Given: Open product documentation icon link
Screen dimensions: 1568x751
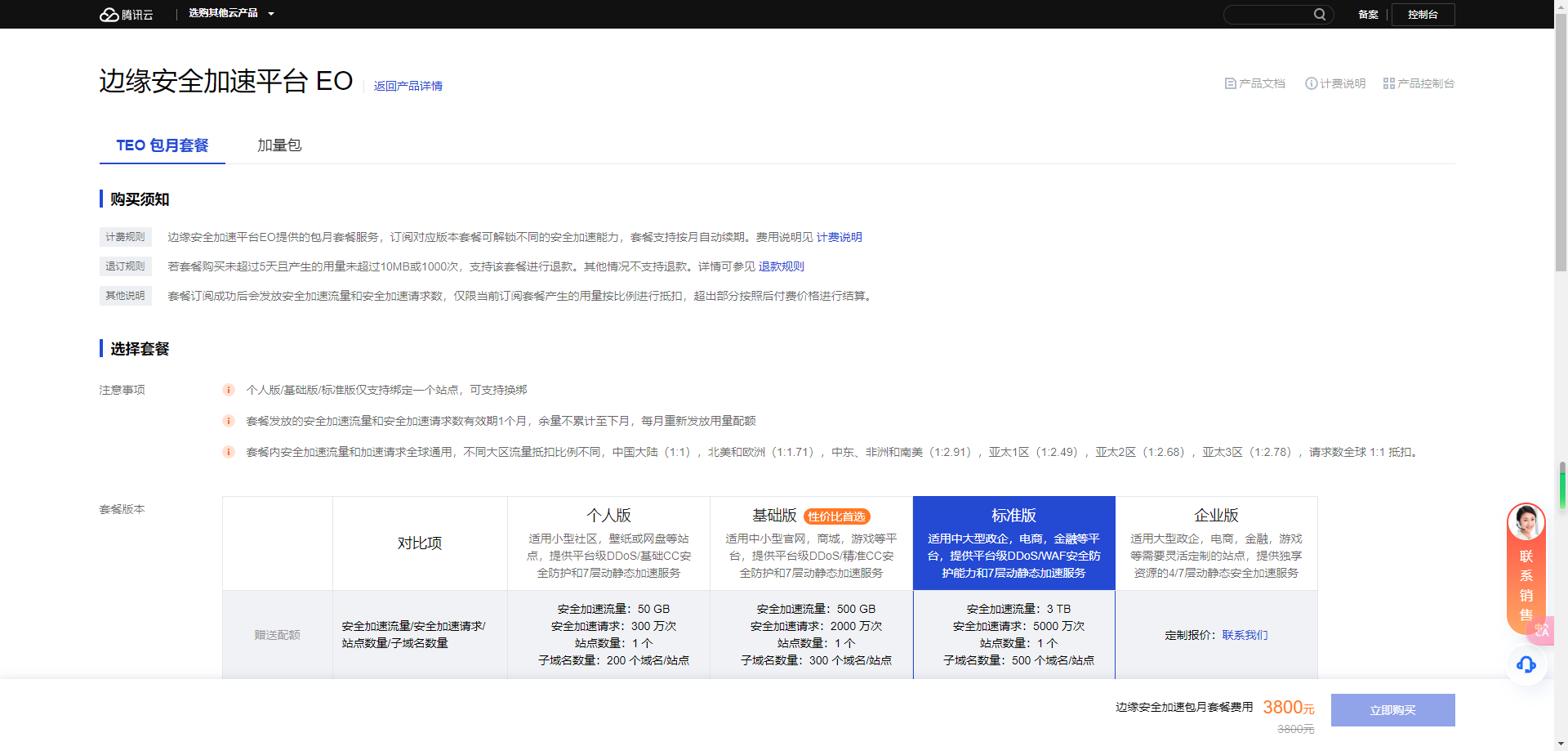Looking at the screenshot, I should click(1230, 83).
